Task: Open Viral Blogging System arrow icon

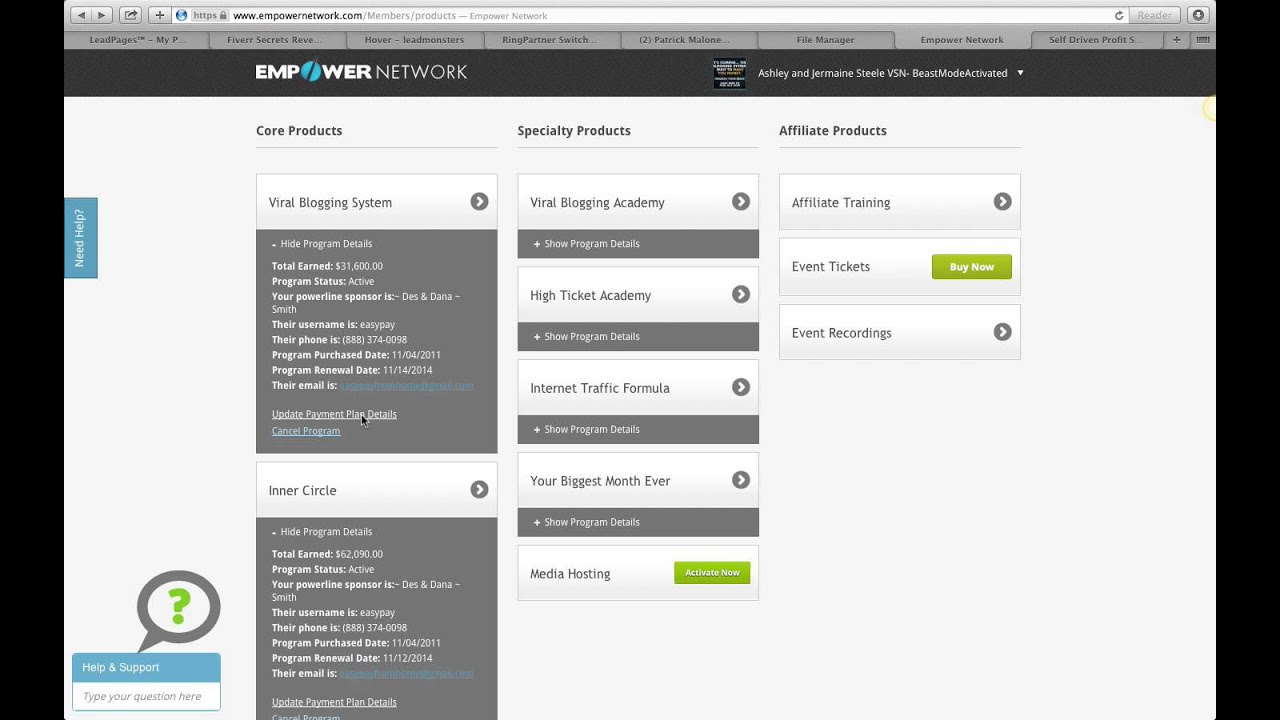Action: [479, 201]
